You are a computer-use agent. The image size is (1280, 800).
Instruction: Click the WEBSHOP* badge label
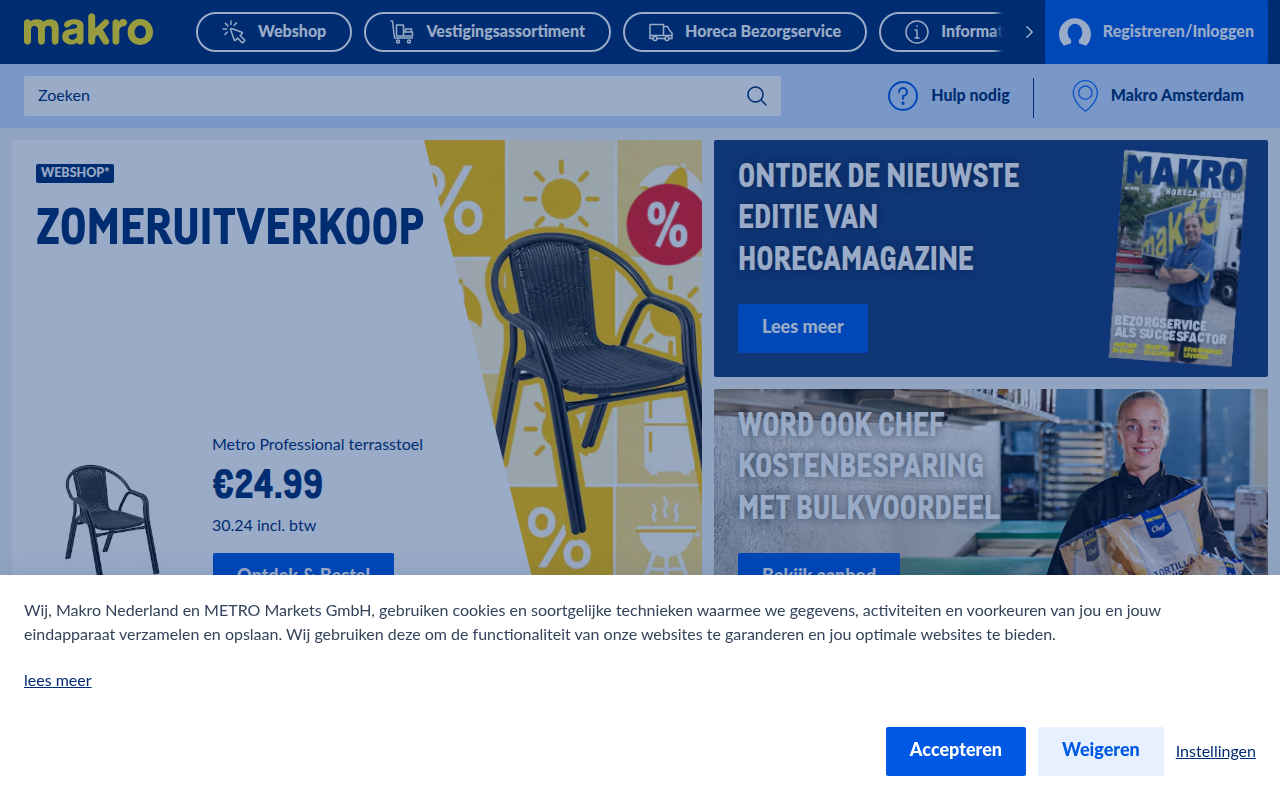(75, 173)
